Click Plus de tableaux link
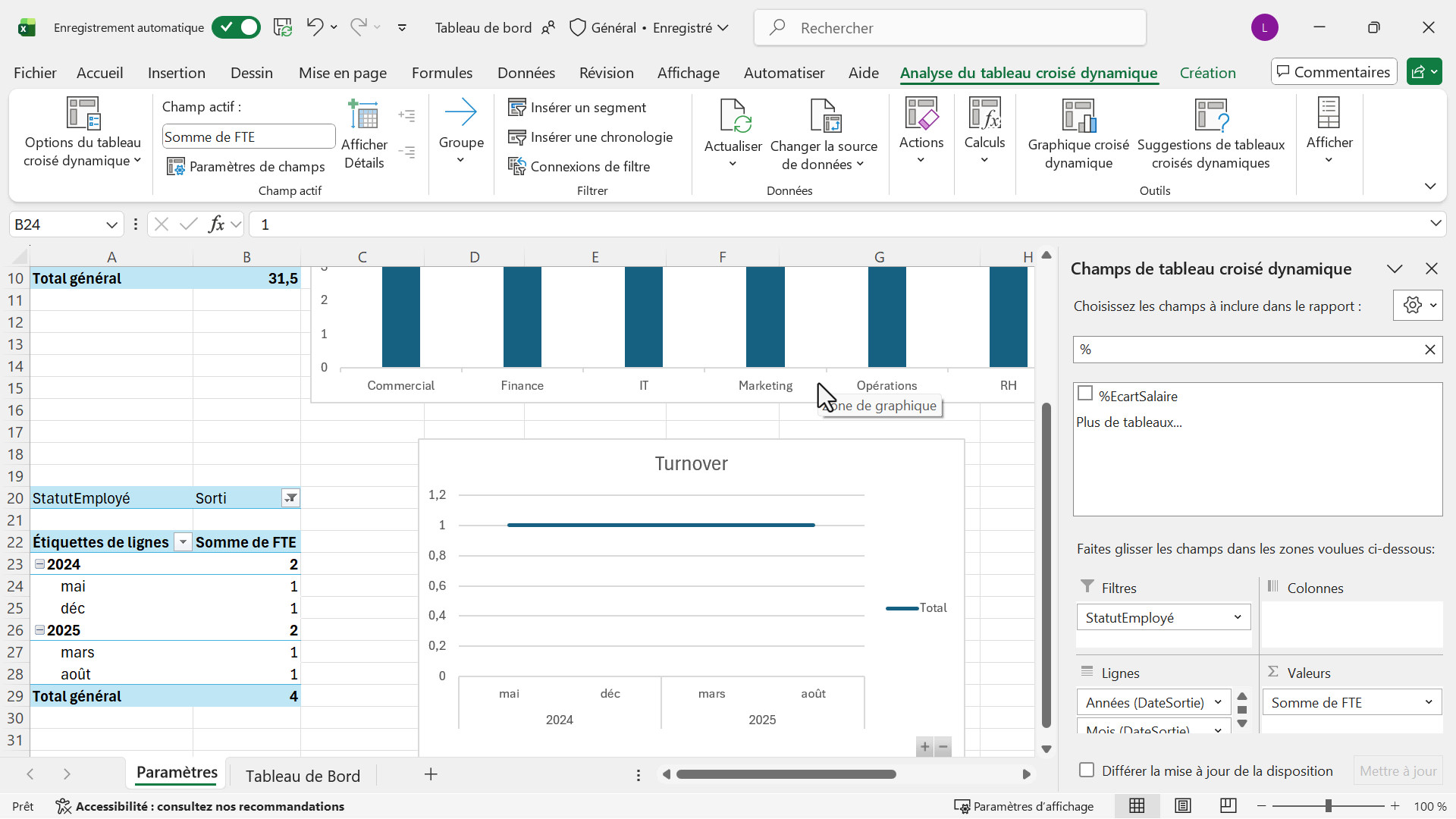 pyautogui.click(x=1128, y=422)
